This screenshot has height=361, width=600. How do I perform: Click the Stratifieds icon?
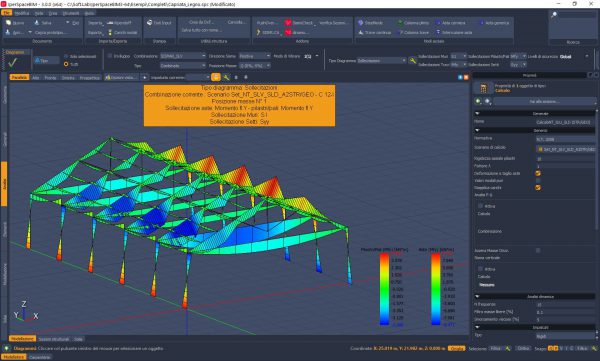[x=360, y=23]
